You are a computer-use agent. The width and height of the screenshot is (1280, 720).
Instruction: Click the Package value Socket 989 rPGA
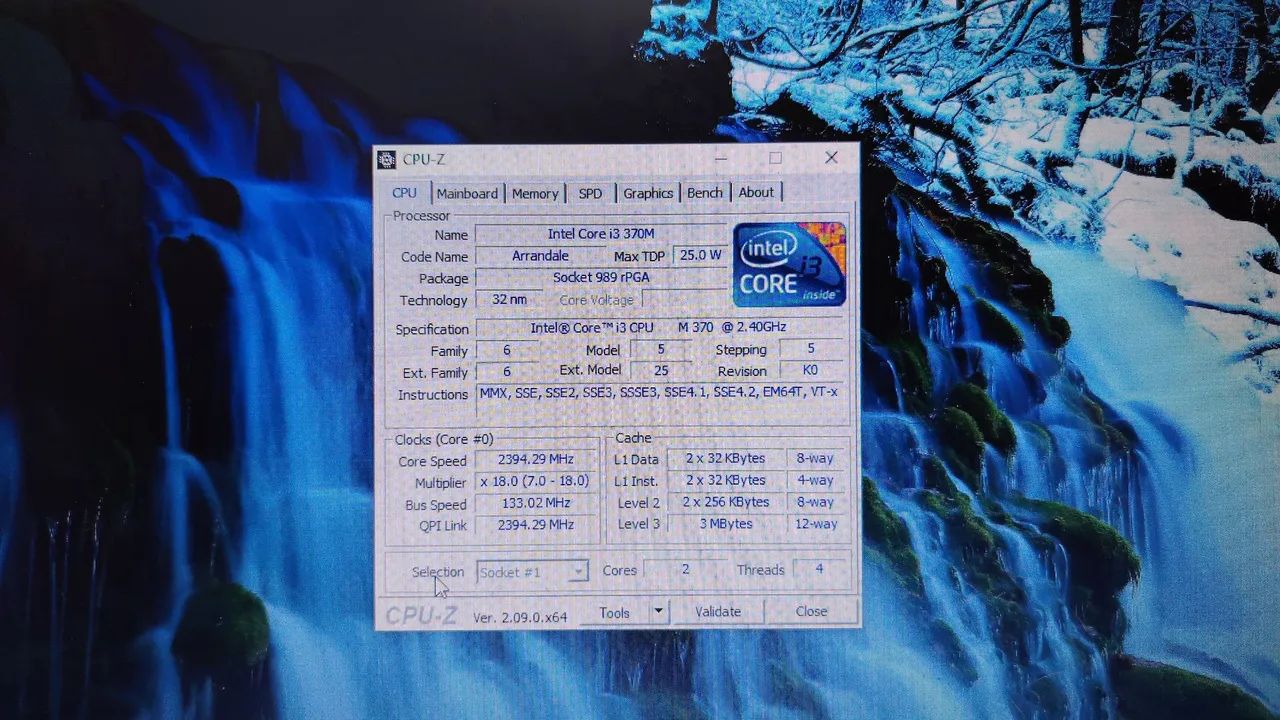click(601, 277)
